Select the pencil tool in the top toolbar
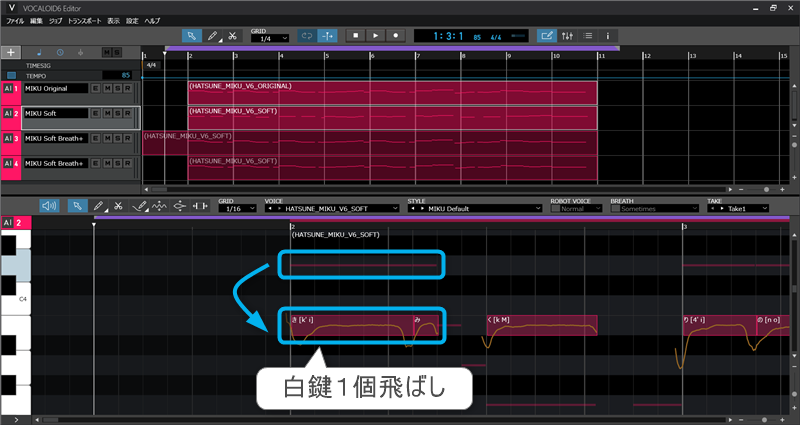 [x=212, y=36]
